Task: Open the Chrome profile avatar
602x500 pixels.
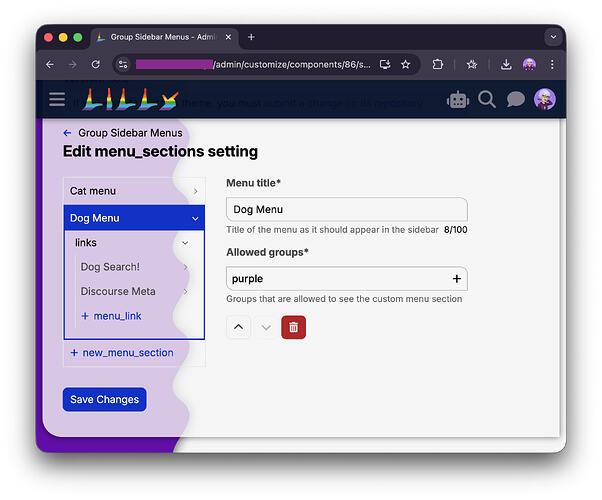Action: 529,65
